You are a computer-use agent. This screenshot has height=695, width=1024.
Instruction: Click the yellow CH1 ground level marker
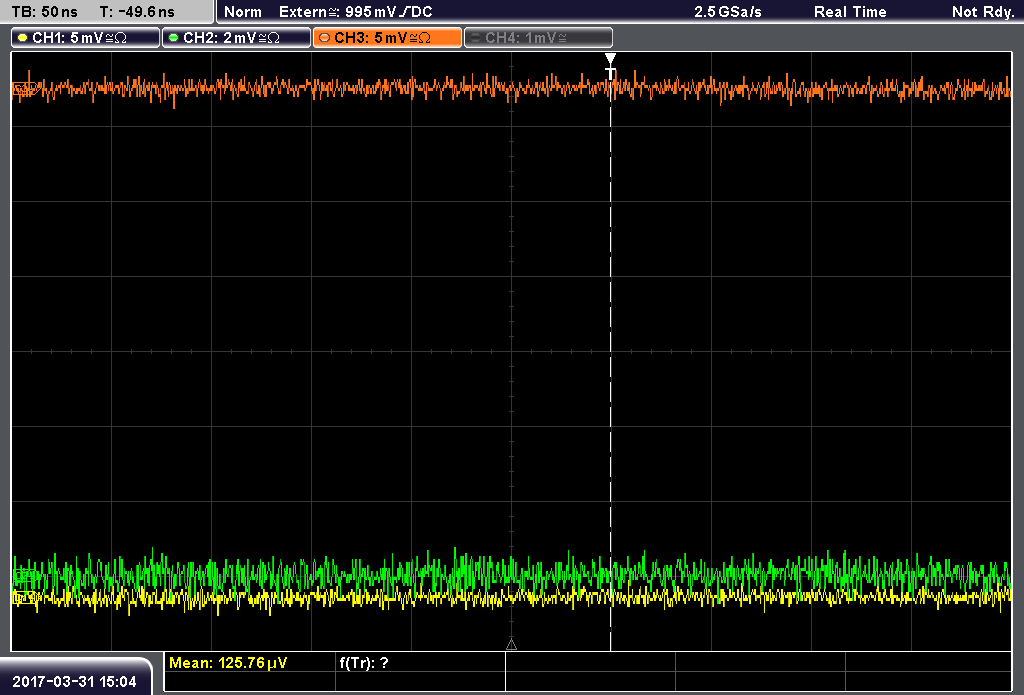24,597
